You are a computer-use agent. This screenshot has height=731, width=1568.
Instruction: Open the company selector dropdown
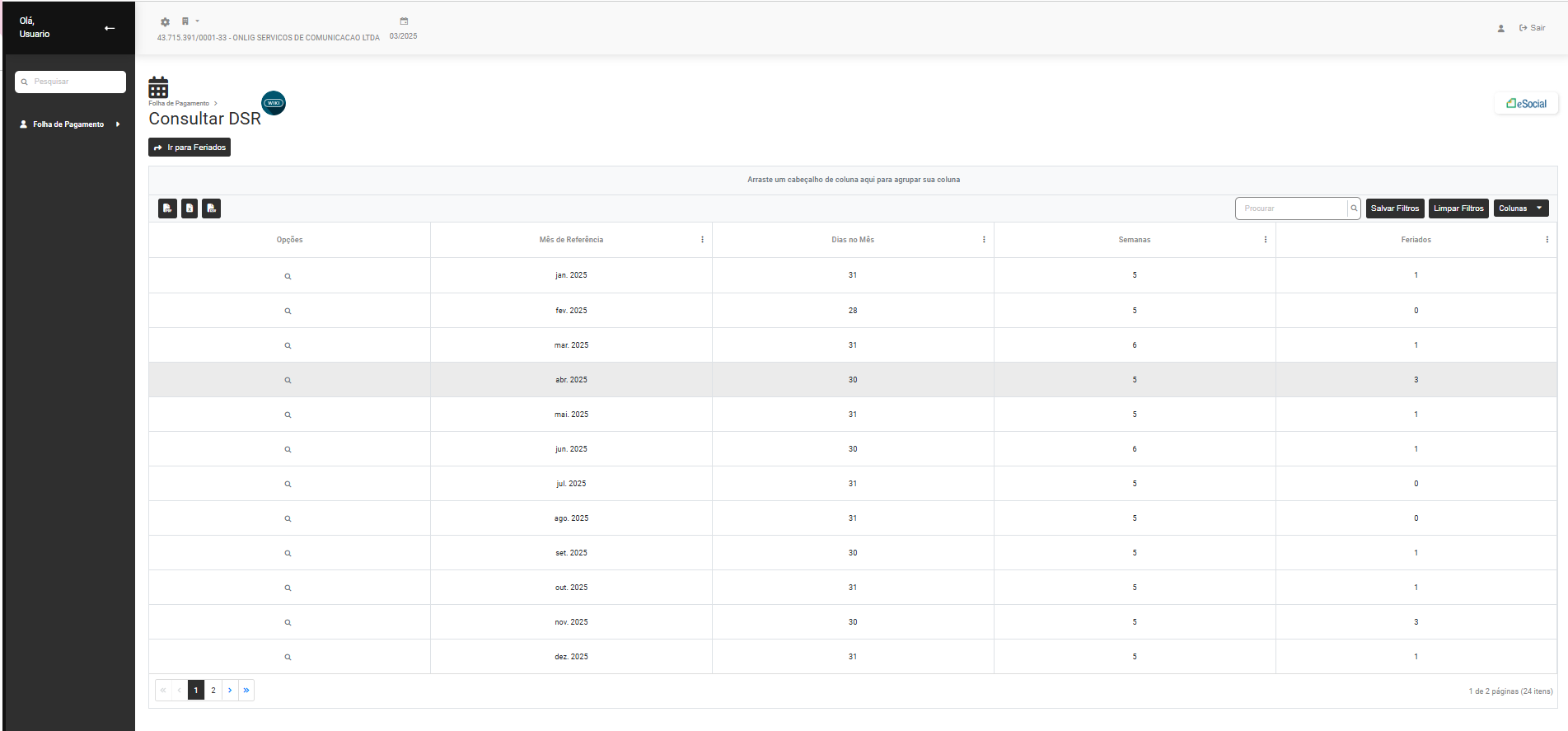(x=190, y=21)
